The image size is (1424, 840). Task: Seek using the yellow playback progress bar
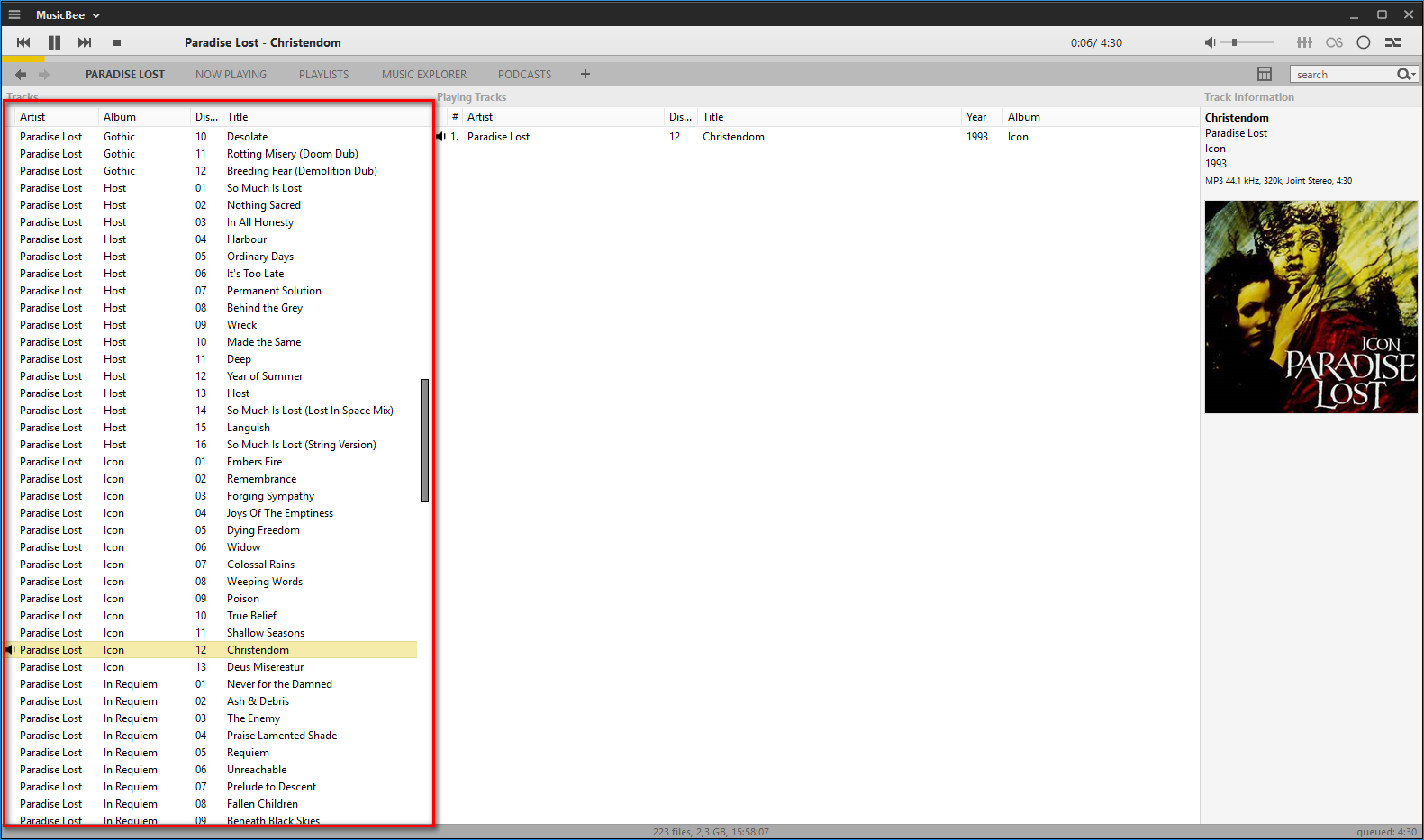tap(712, 59)
